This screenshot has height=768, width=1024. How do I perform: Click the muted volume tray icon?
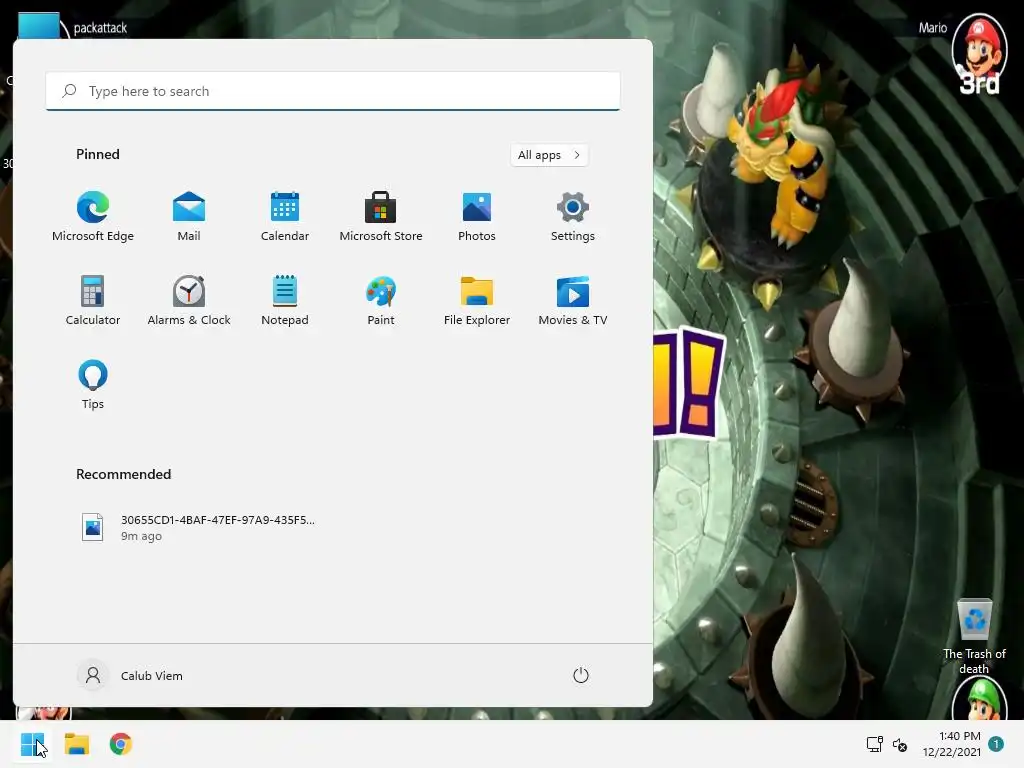coord(900,744)
